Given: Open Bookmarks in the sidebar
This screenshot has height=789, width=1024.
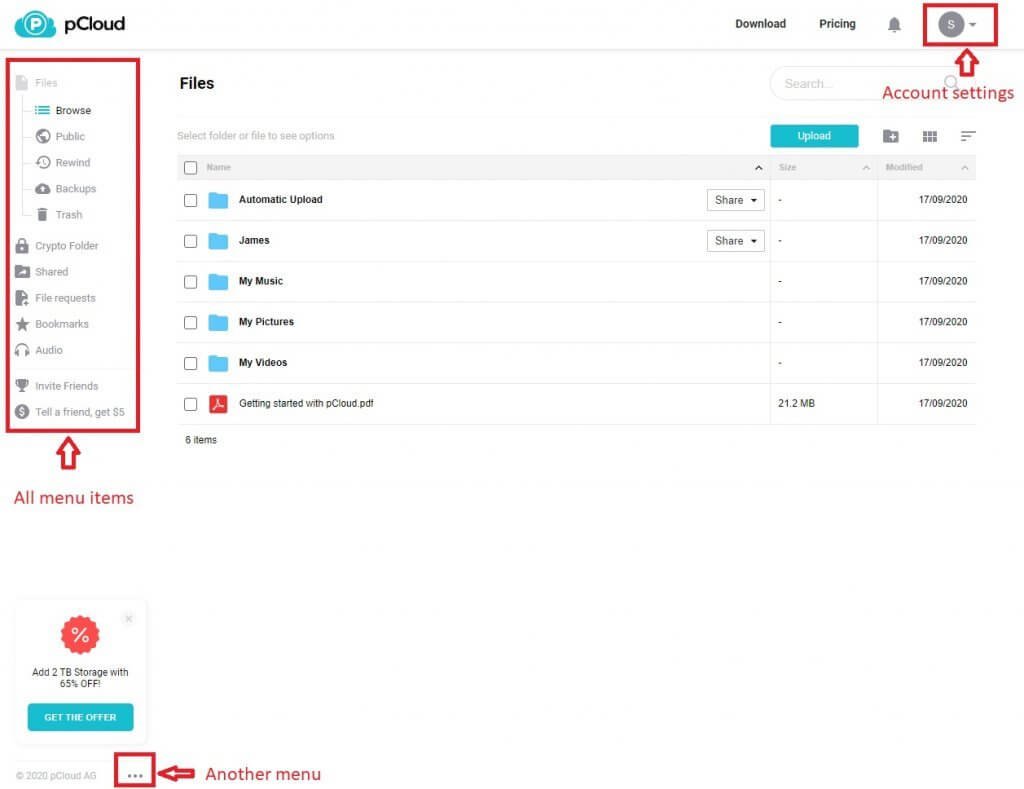Looking at the screenshot, I should click(x=62, y=324).
